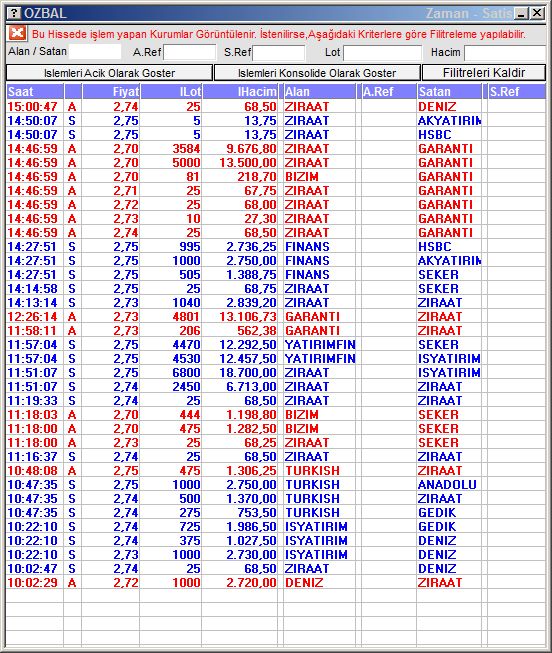Click the Alan column header
552x653 pixels.
pos(320,92)
